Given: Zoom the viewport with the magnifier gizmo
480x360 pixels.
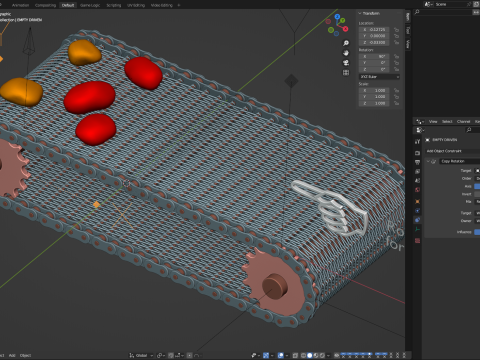Looking at the screenshot, I should point(346,43).
